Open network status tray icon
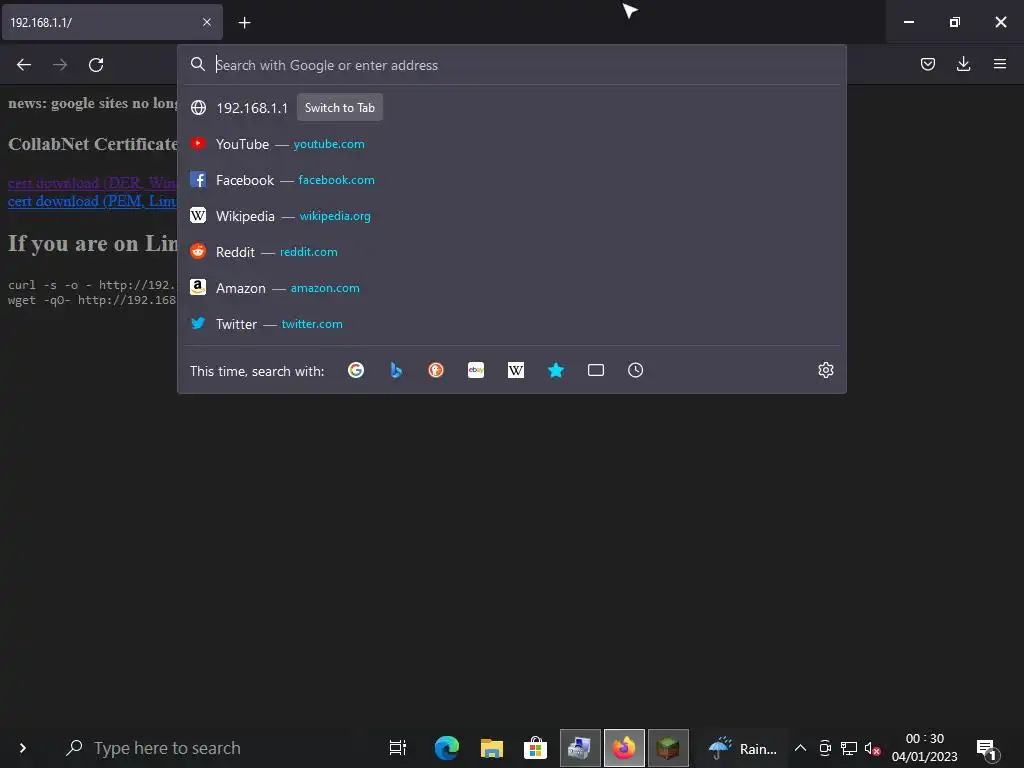The width and height of the screenshot is (1024, 768). point(848,748)
